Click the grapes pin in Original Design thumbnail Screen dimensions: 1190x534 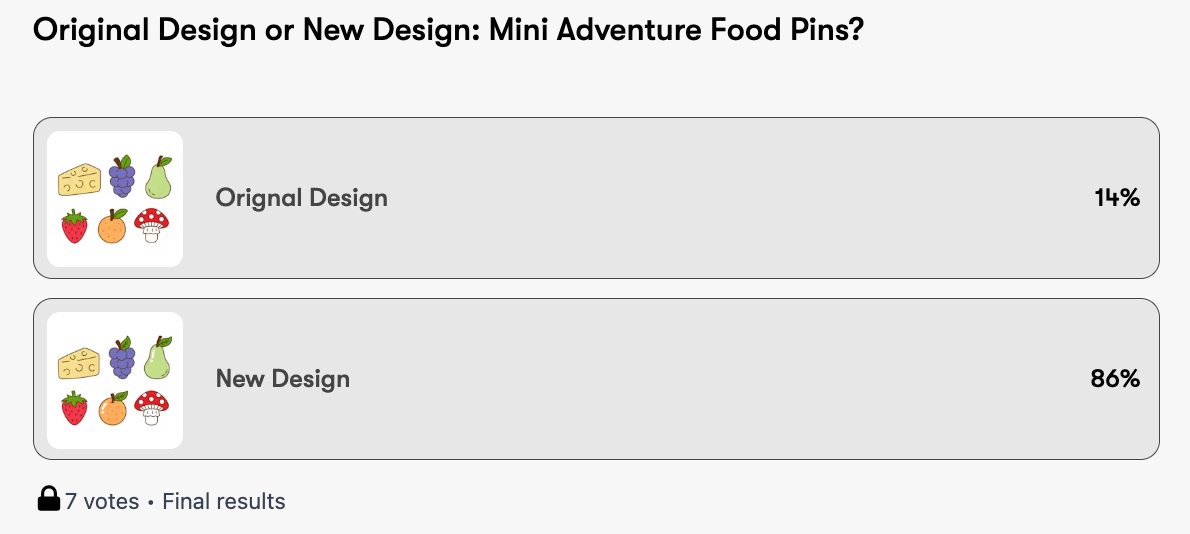coord(122,176)
